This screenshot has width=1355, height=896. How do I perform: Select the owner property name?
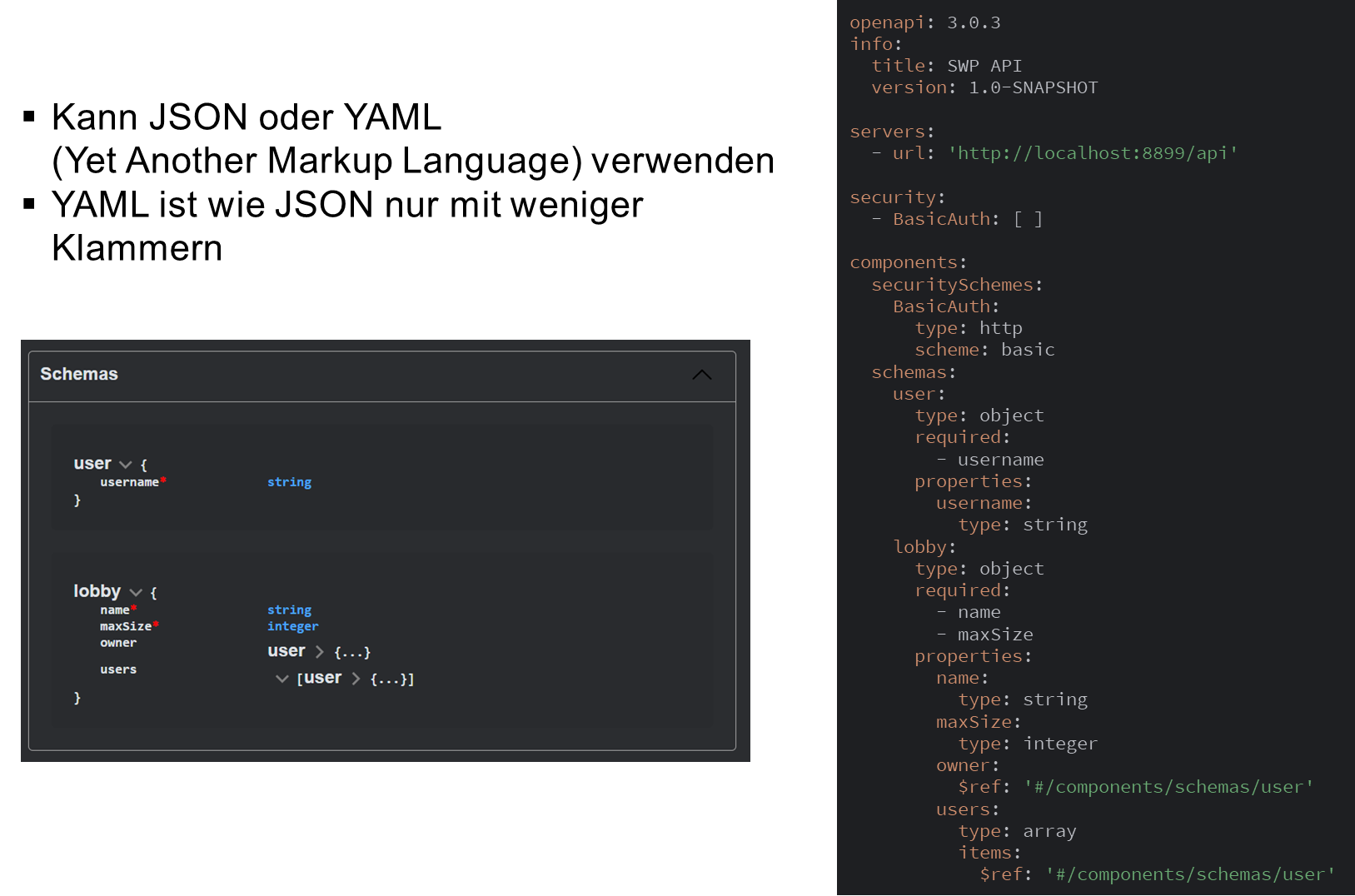[x=118, y=643]
